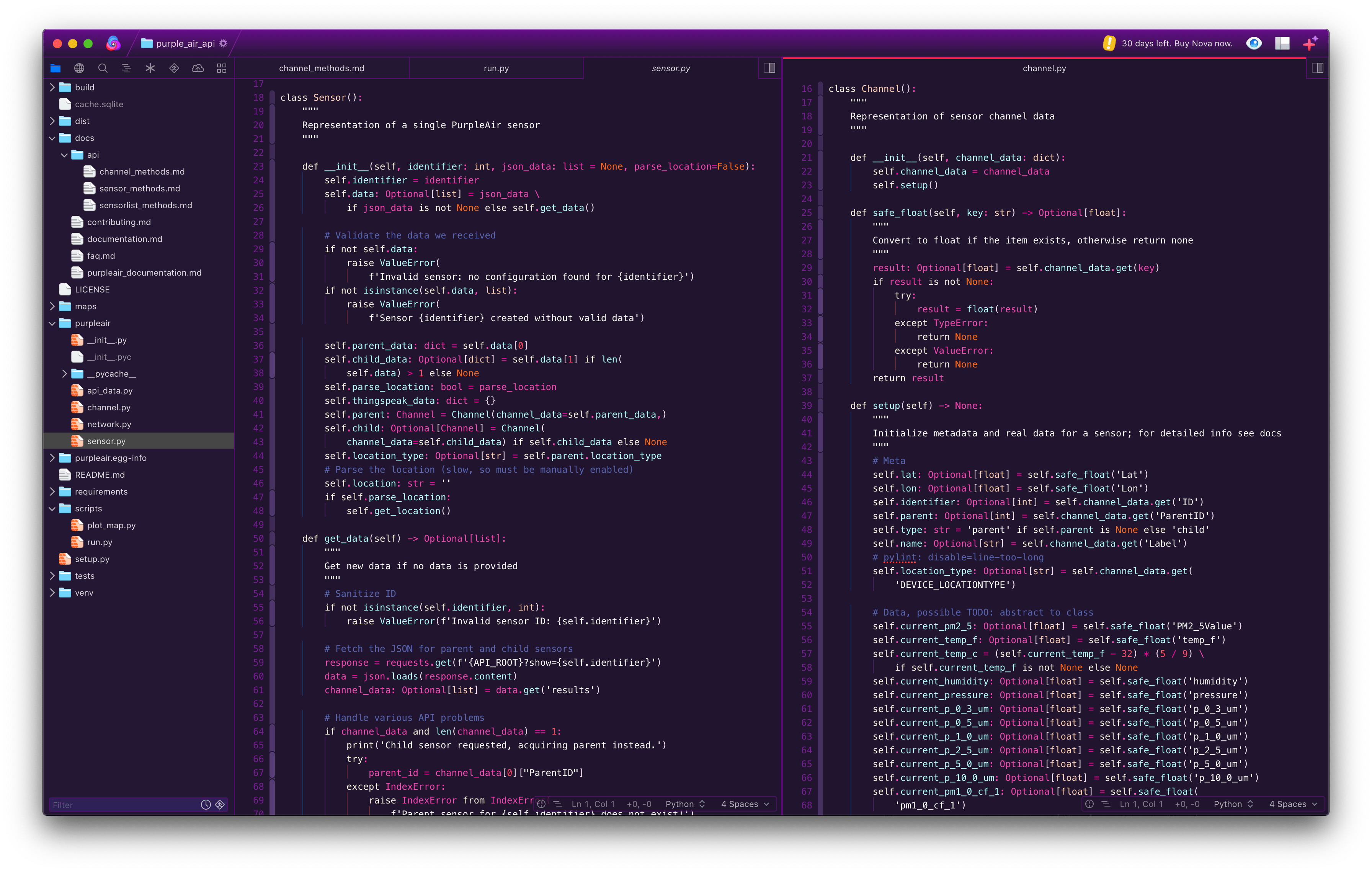The height and width of the screenshot is (872, 1372).
Task: Click the pink sparkle new tab icon
Action: click(1310, 43)
